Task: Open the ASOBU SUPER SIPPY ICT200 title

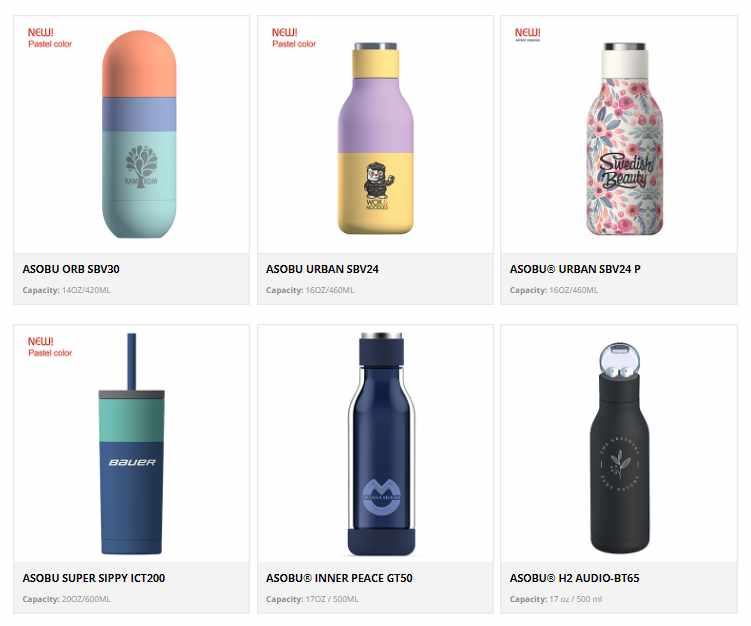Action: click(94, 578)
